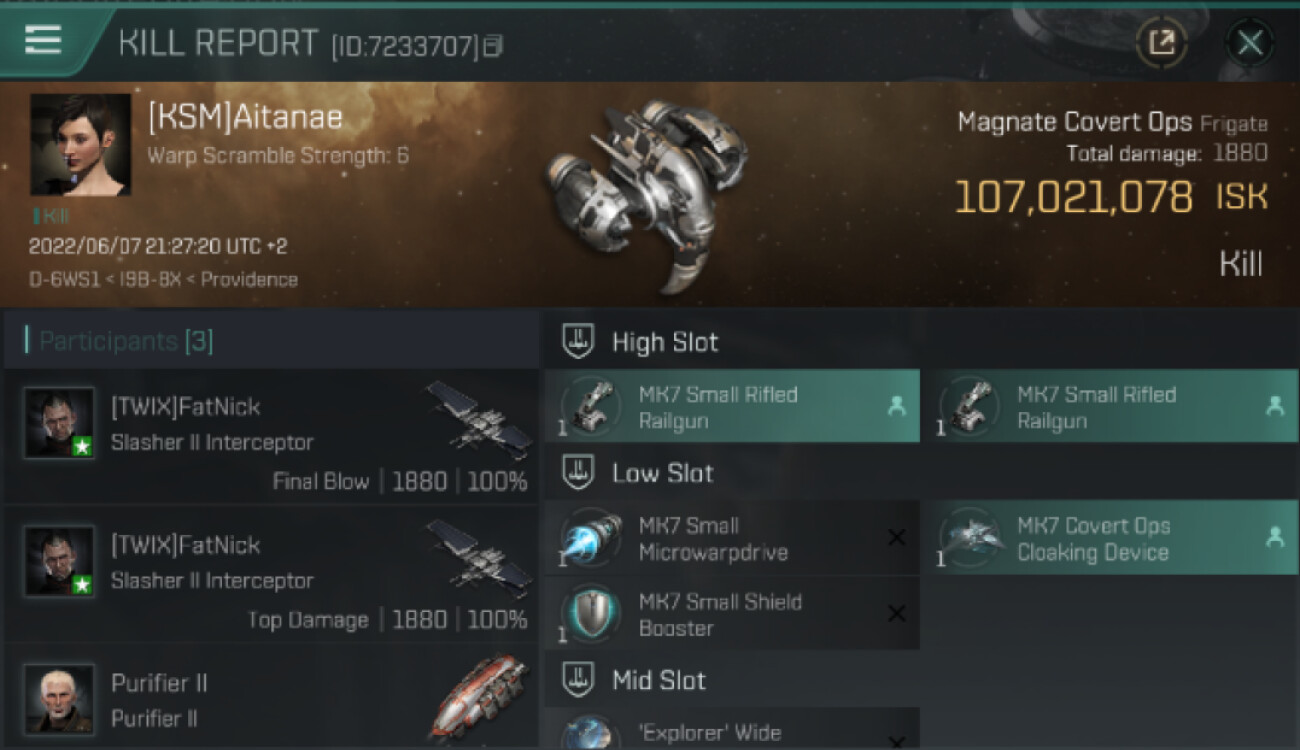Click the MK7 Small Microwarpdrive module icon

(591, 538)
